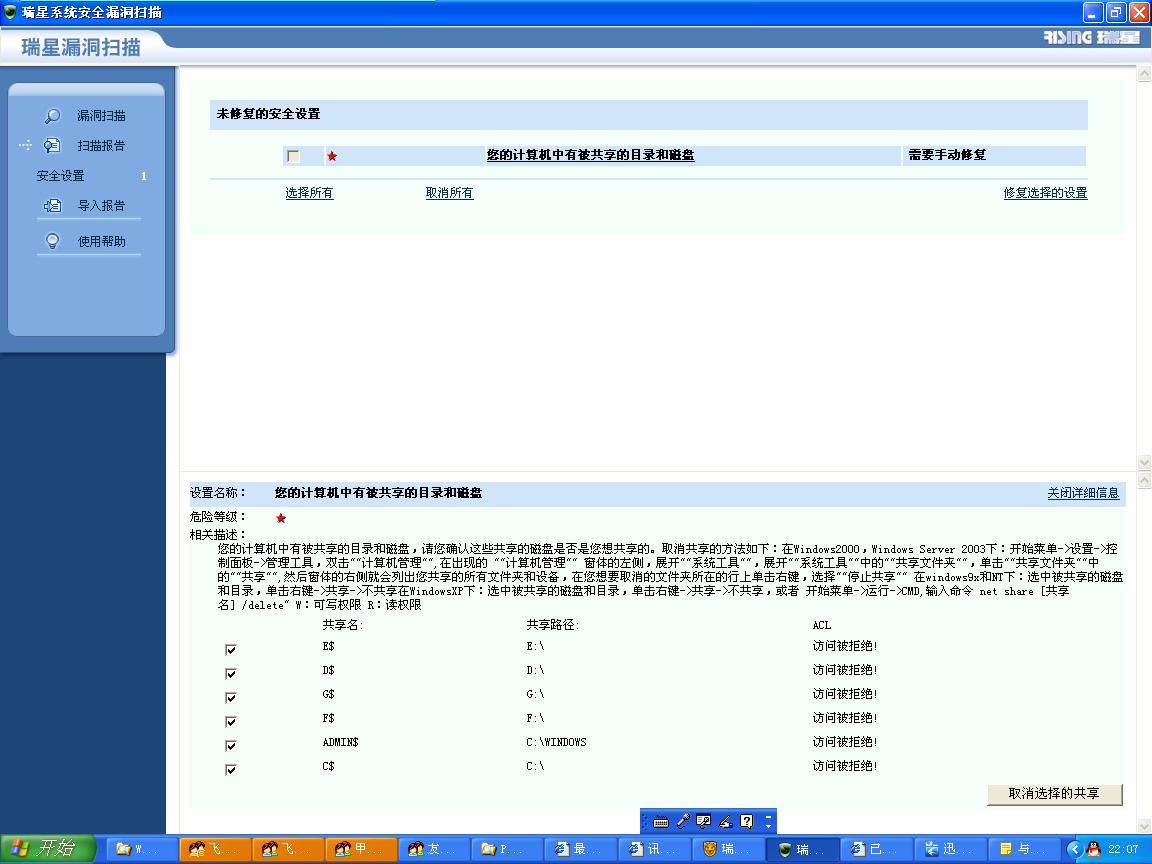Switch to 最... browser taskbar button
Image resolution: width=1152 pixels, height=864 pixels.
[581, 849]
